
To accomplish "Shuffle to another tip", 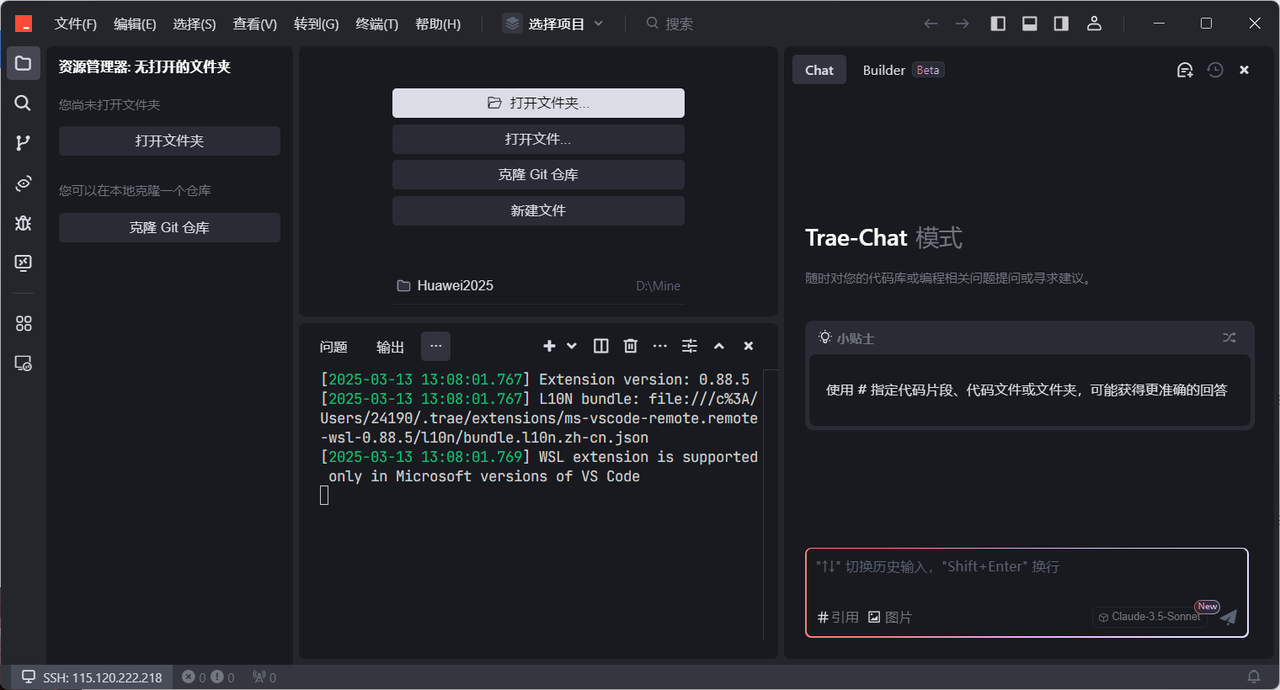I will tap(1229, 338).
